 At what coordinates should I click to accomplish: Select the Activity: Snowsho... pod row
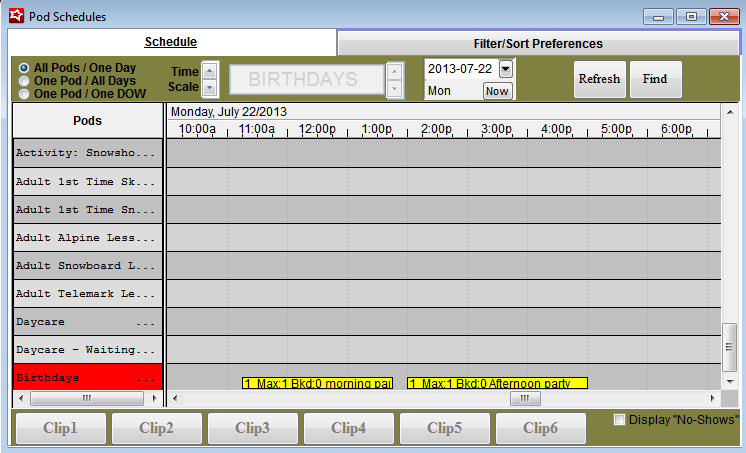(x=88, y=153)
